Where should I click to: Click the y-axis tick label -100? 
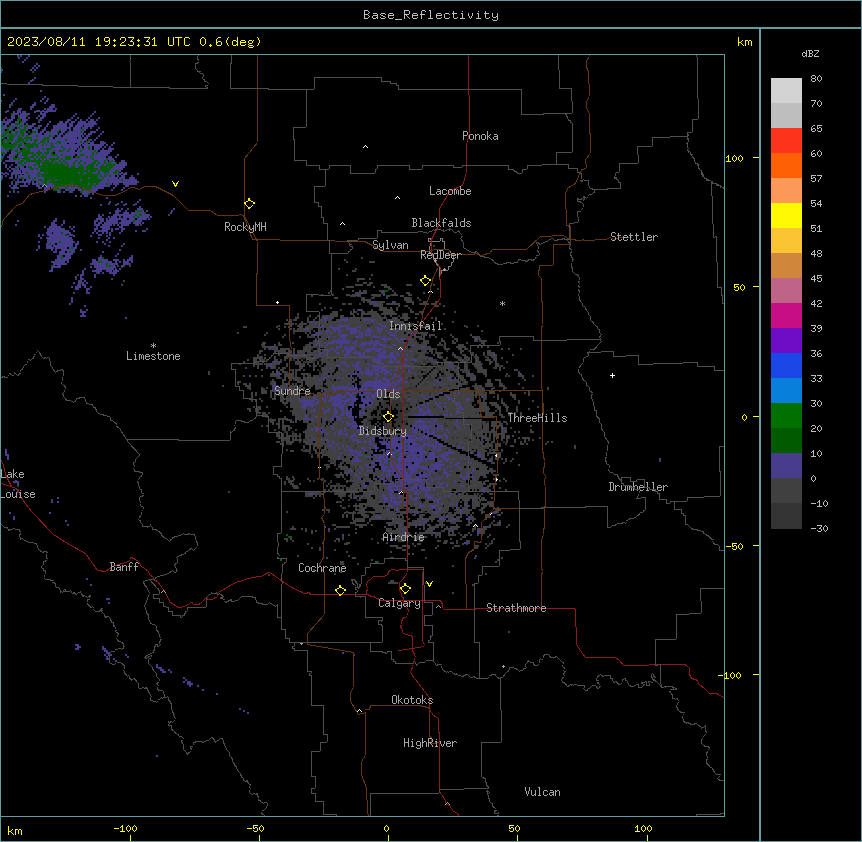[731, 675]
